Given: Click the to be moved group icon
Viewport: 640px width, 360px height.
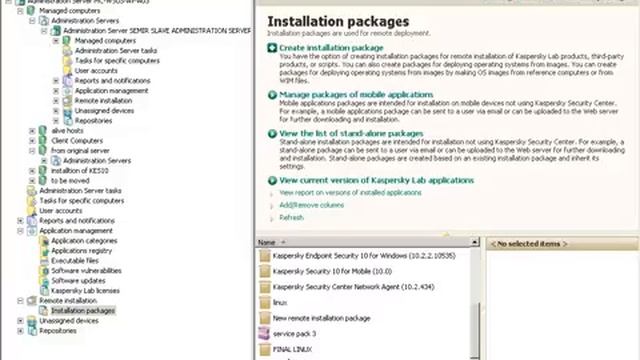Looking at the screenshot, I should pos(43,180).
